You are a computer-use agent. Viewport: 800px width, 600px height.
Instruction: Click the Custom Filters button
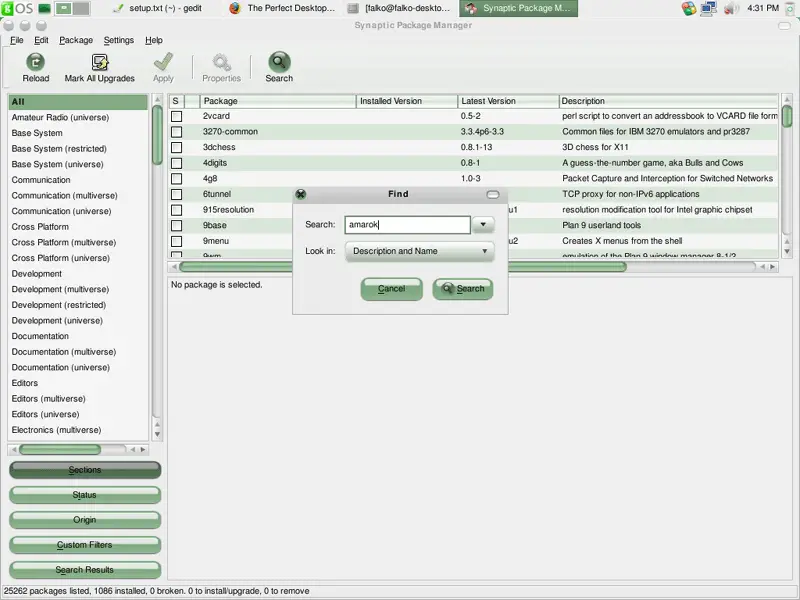[85, 545]
